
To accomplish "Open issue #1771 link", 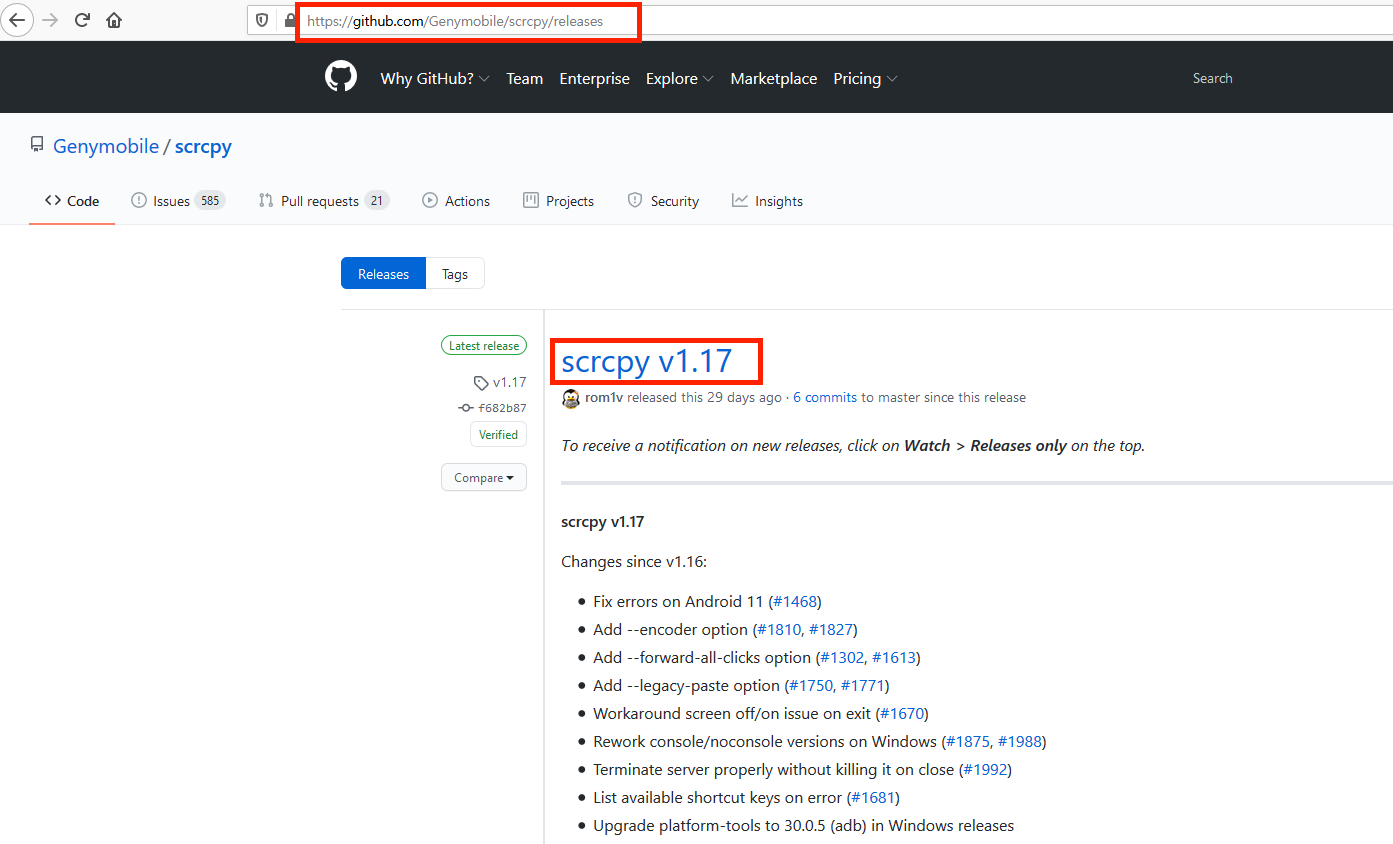I will (862, 686).
